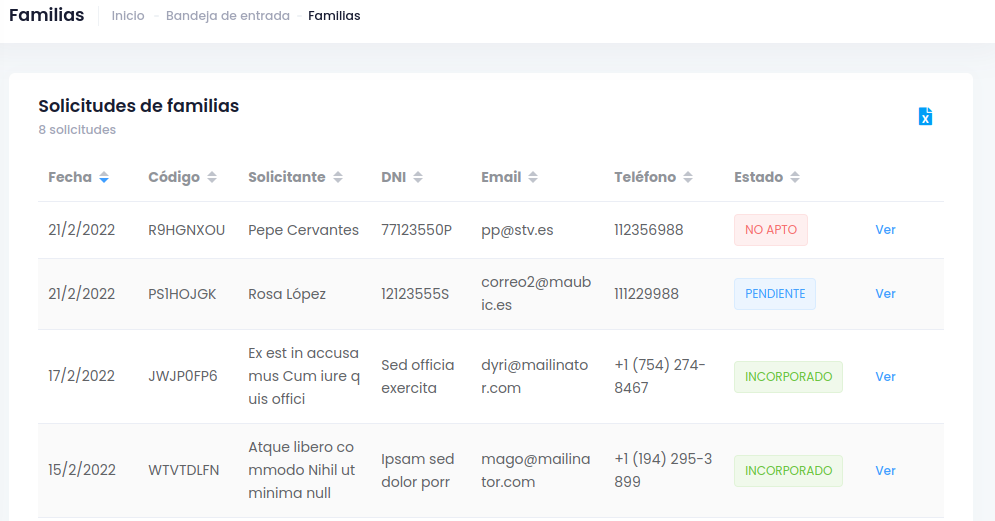Click the PENDIENTE status badge
This screenshot has height=521, width=995.
pos(774,294)
